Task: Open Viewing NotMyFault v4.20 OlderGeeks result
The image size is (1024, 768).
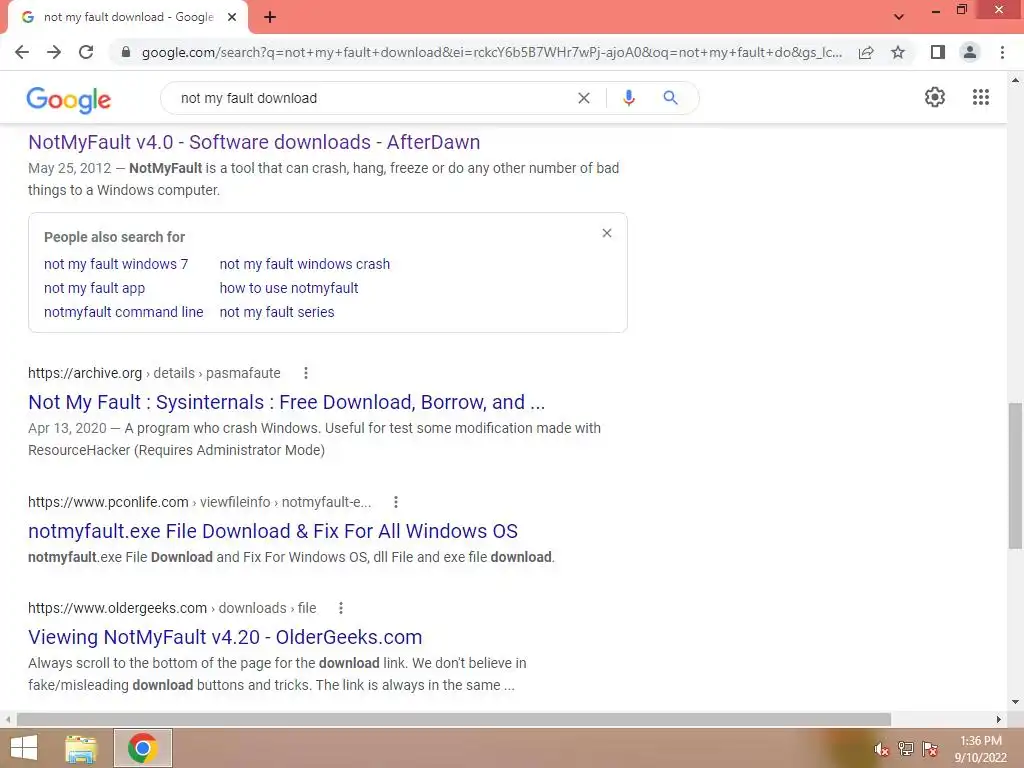Action: point(225,637)
